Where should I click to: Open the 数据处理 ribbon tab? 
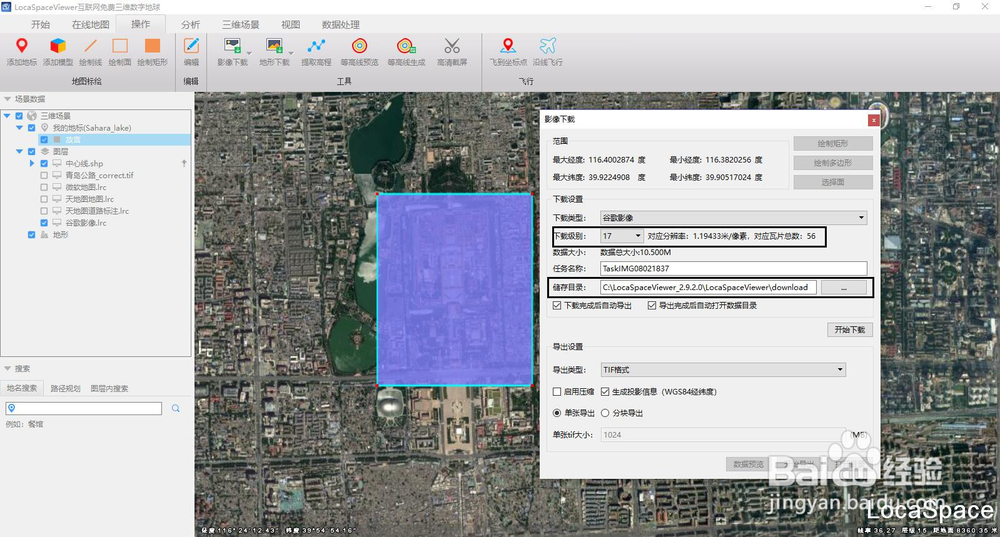pyautogui.click(x=341, y=24)
